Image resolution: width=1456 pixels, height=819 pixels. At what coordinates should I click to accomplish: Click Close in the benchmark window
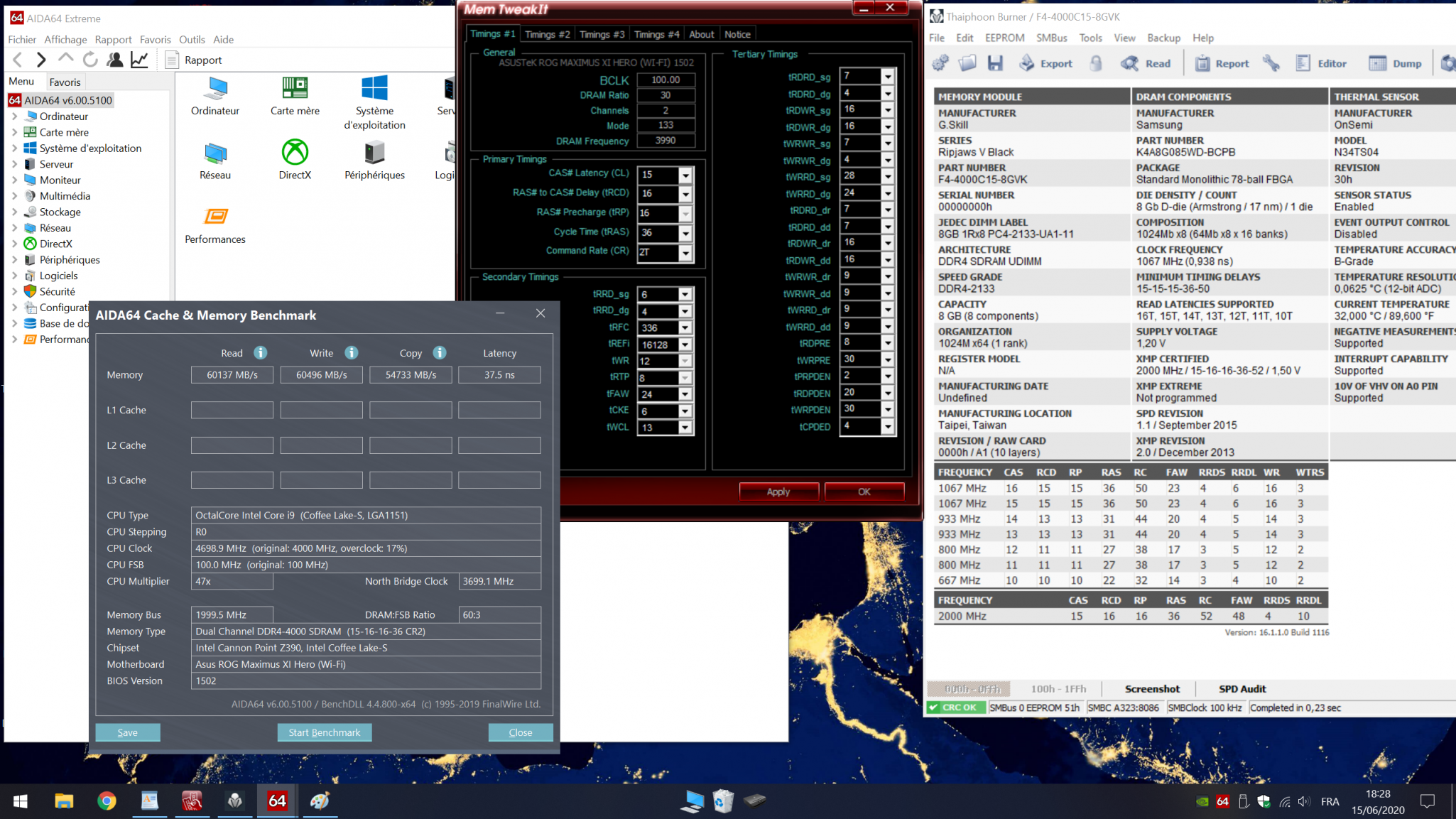point(521,732)
